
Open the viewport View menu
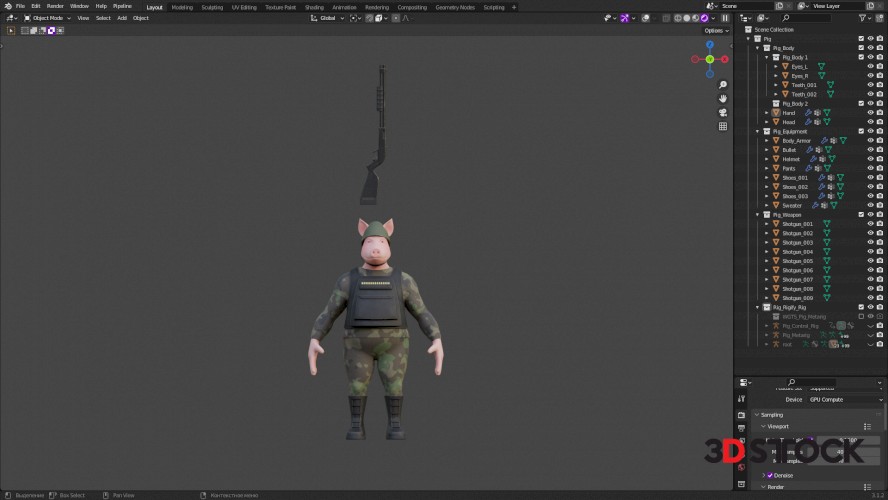point(83,18)
